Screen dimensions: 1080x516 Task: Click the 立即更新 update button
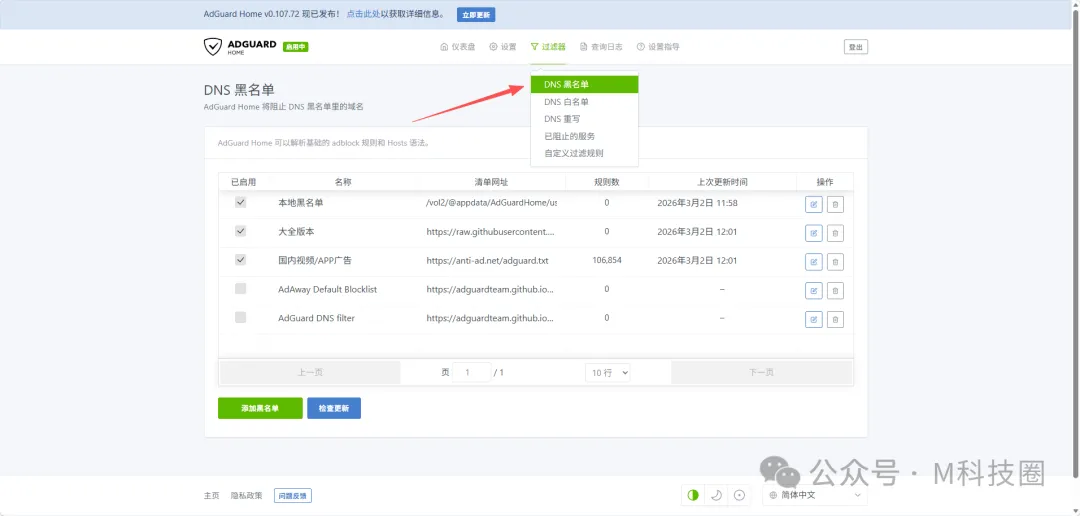(x=476, y=14)
